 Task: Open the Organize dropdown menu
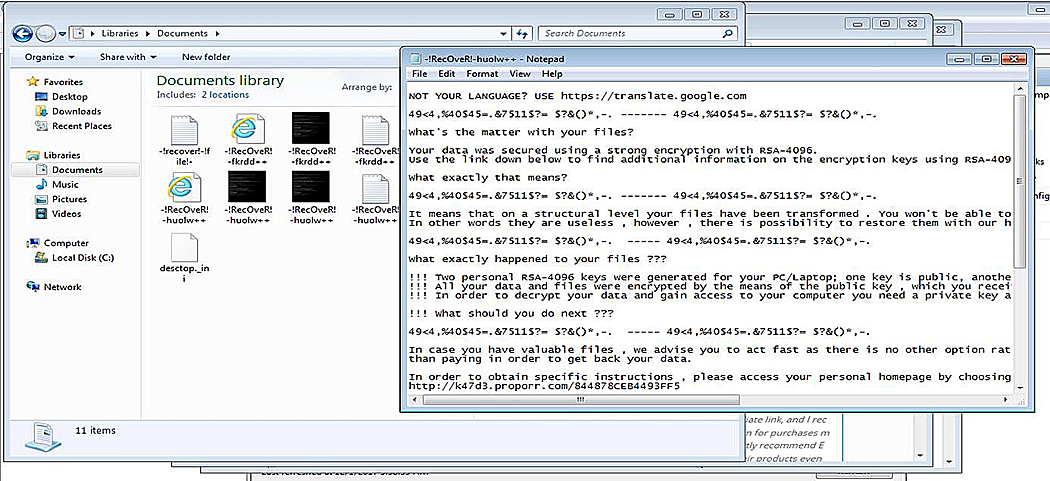50,57
